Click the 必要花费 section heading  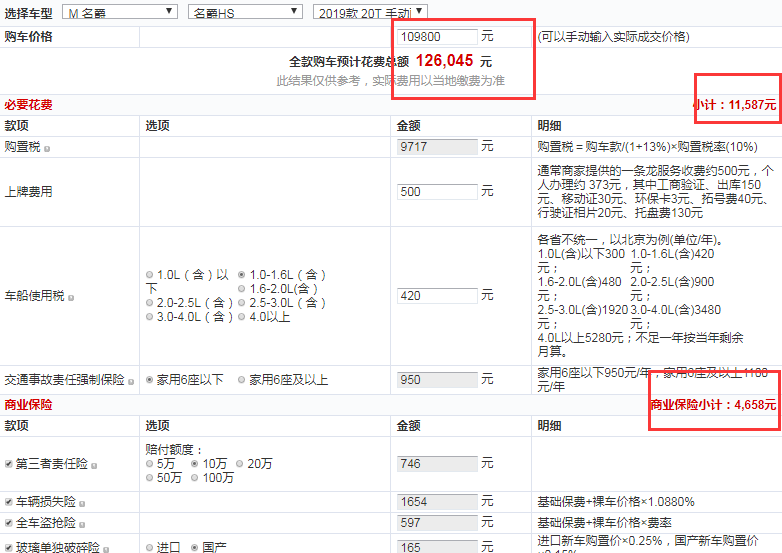pos(28,105)
